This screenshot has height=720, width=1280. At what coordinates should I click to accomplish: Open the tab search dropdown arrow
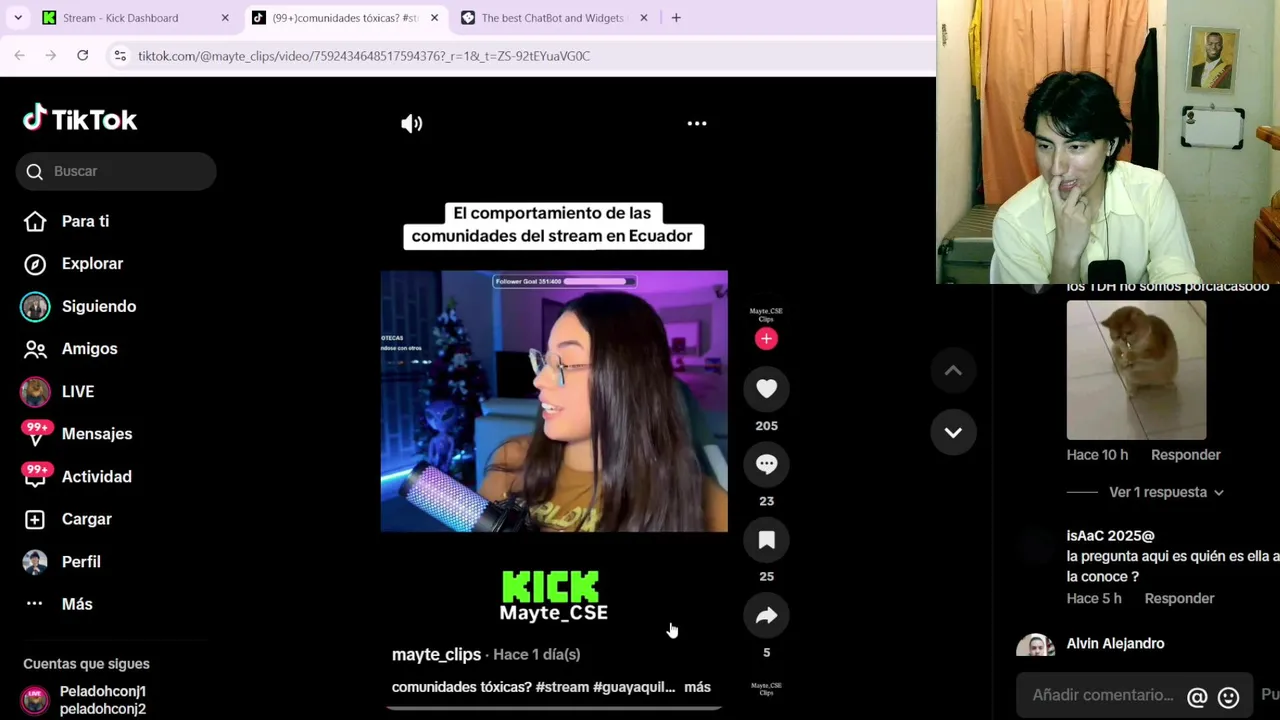click(18, 18)
